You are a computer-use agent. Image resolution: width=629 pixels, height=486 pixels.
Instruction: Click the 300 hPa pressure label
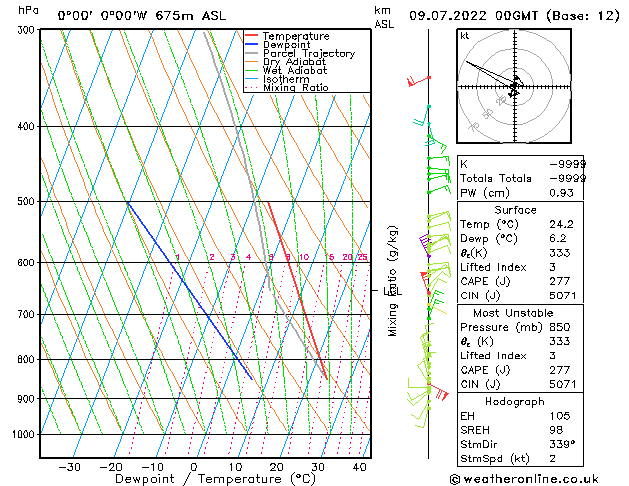(28, 30)
